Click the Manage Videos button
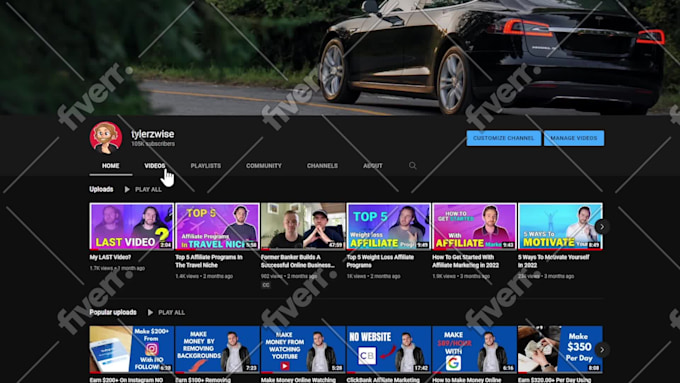 click(x=574, y=138)
